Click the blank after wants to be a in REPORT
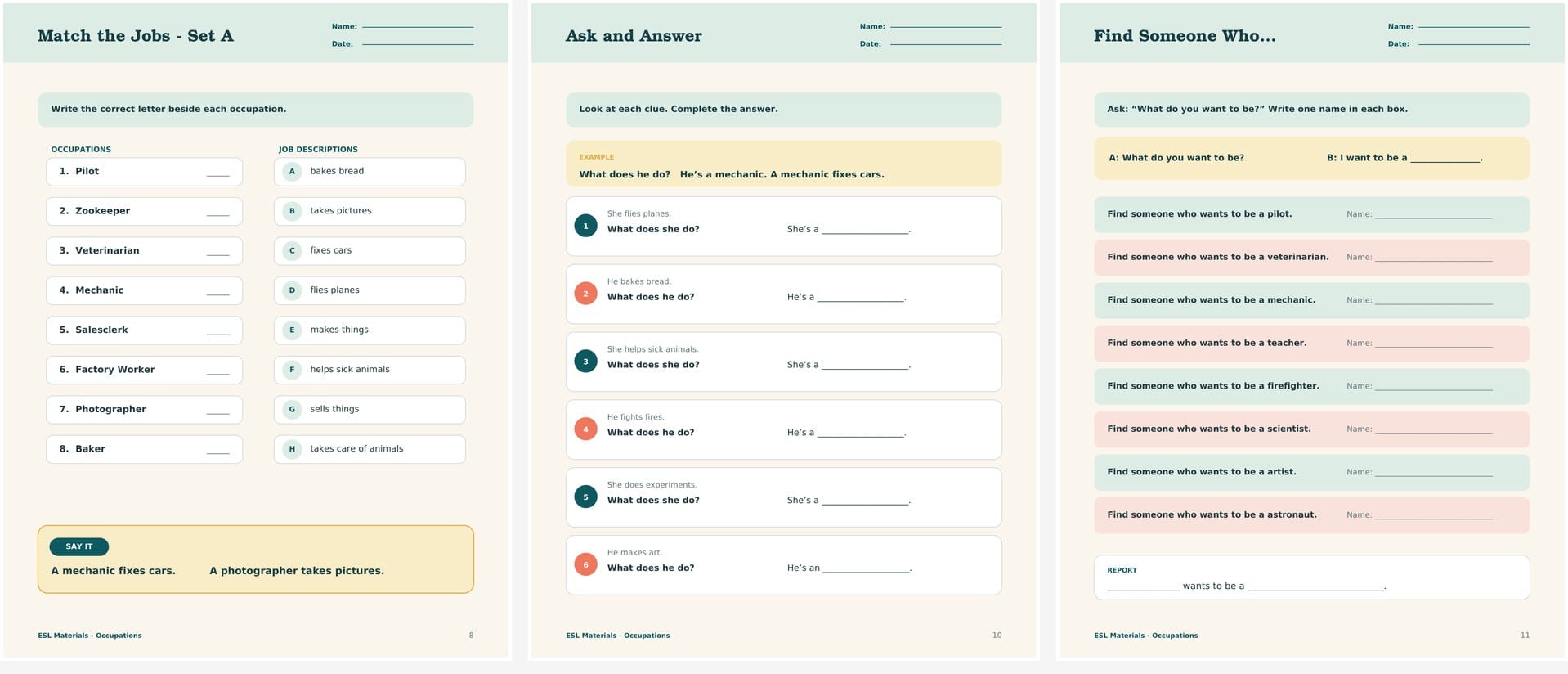 [x=1315, y=588]
